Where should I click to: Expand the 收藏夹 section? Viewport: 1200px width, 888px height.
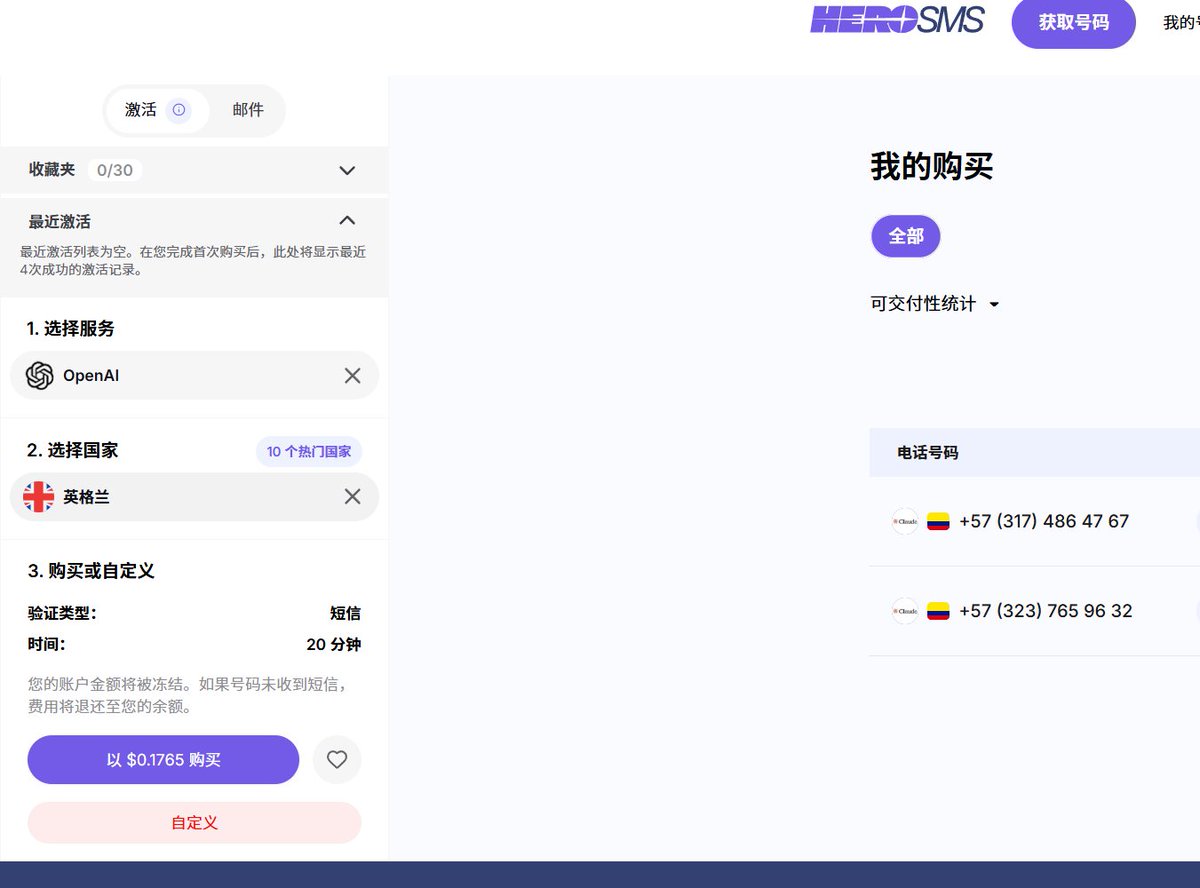click(x=347, y=170)
